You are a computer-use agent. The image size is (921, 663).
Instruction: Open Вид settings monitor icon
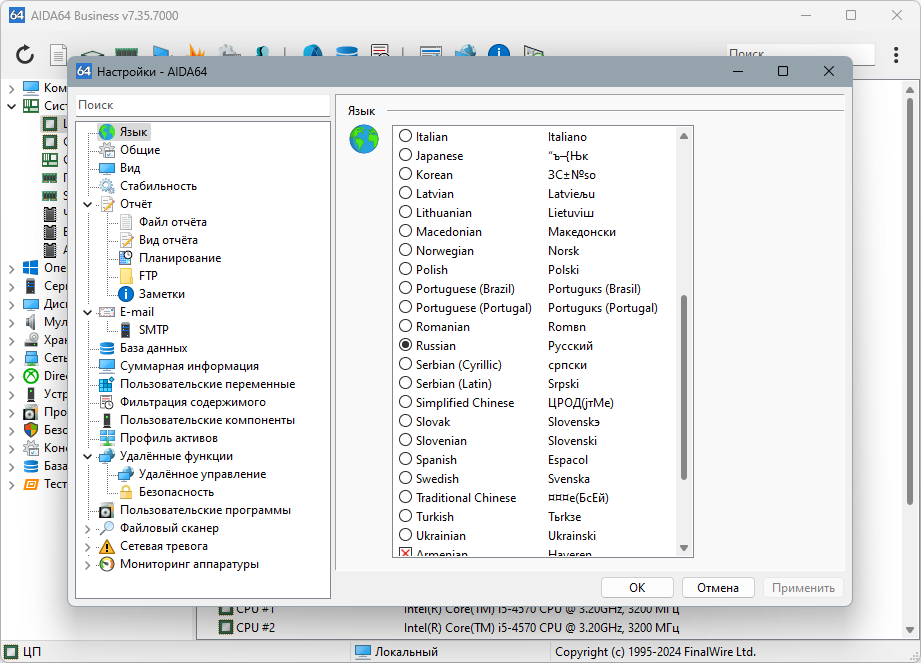(x=107, y=169)
